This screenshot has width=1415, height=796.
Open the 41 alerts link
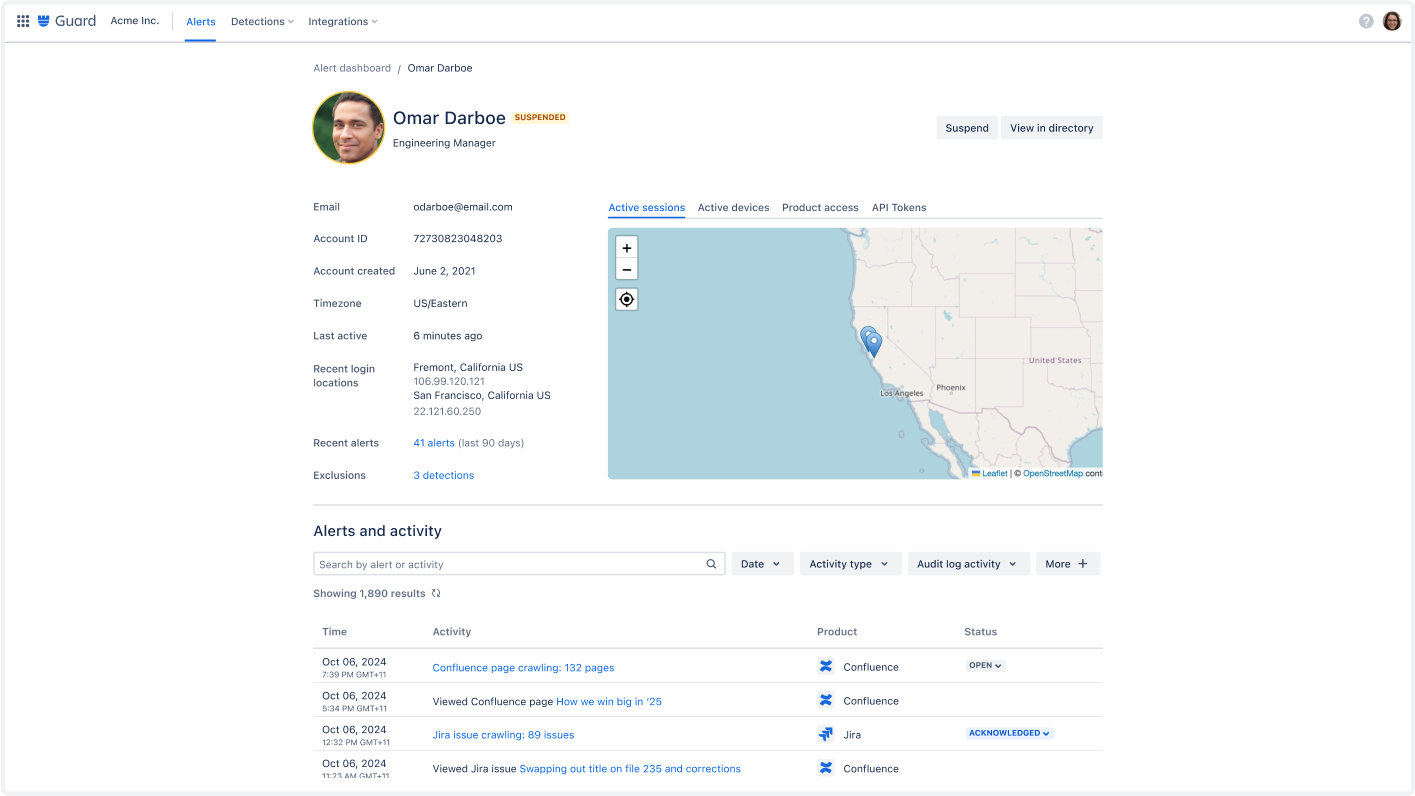point(433,442)
